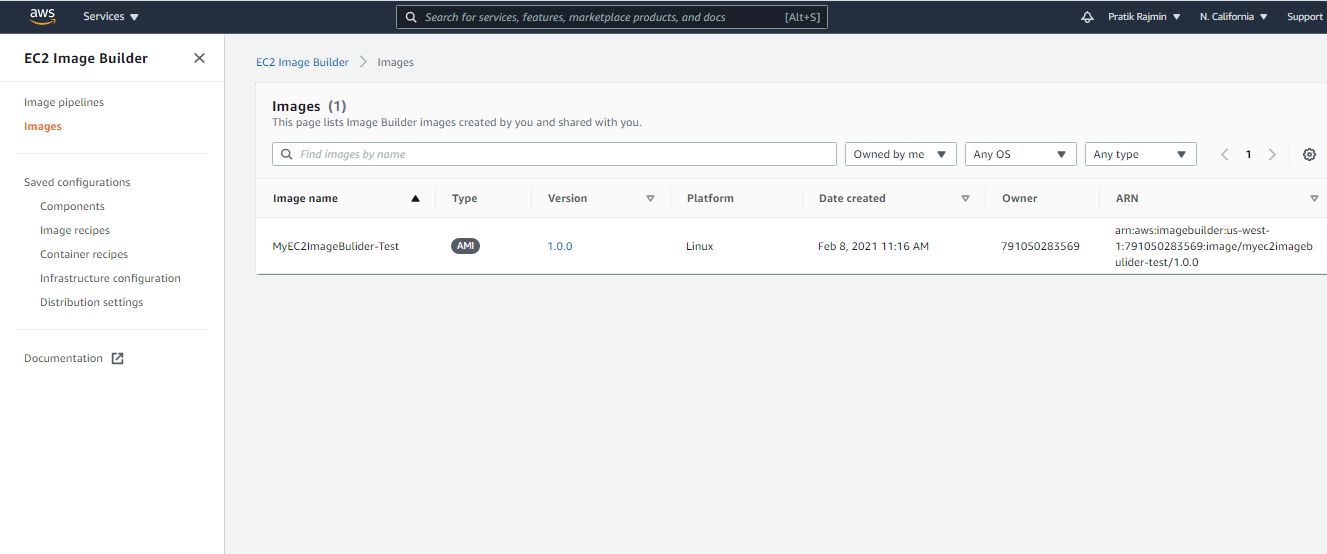Open the Owned by me filter dropdown
Image resolution: width=1327 pixels, height=554 pixels.
[x=901, y=154]
